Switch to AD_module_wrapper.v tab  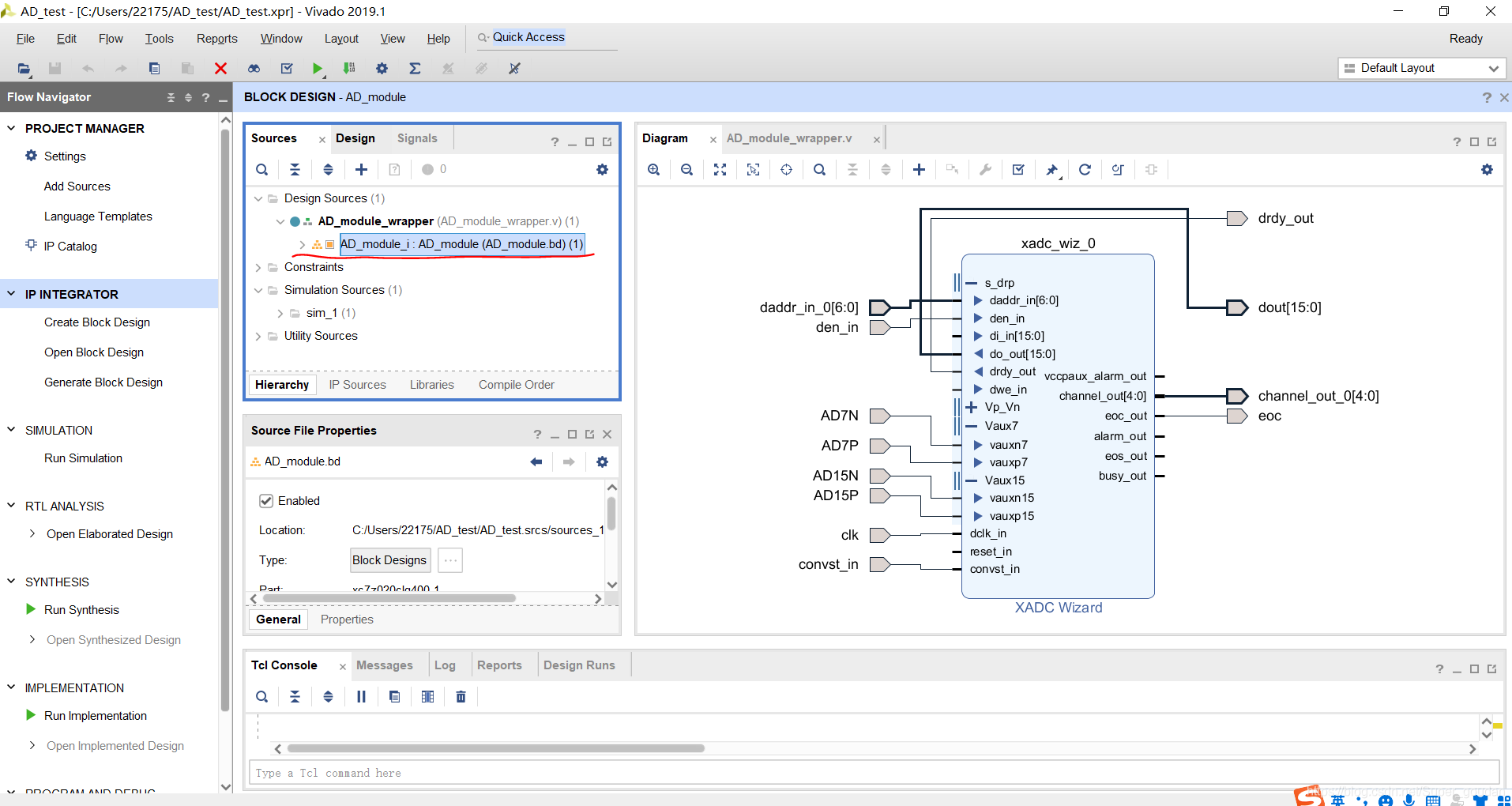point(788,137)
